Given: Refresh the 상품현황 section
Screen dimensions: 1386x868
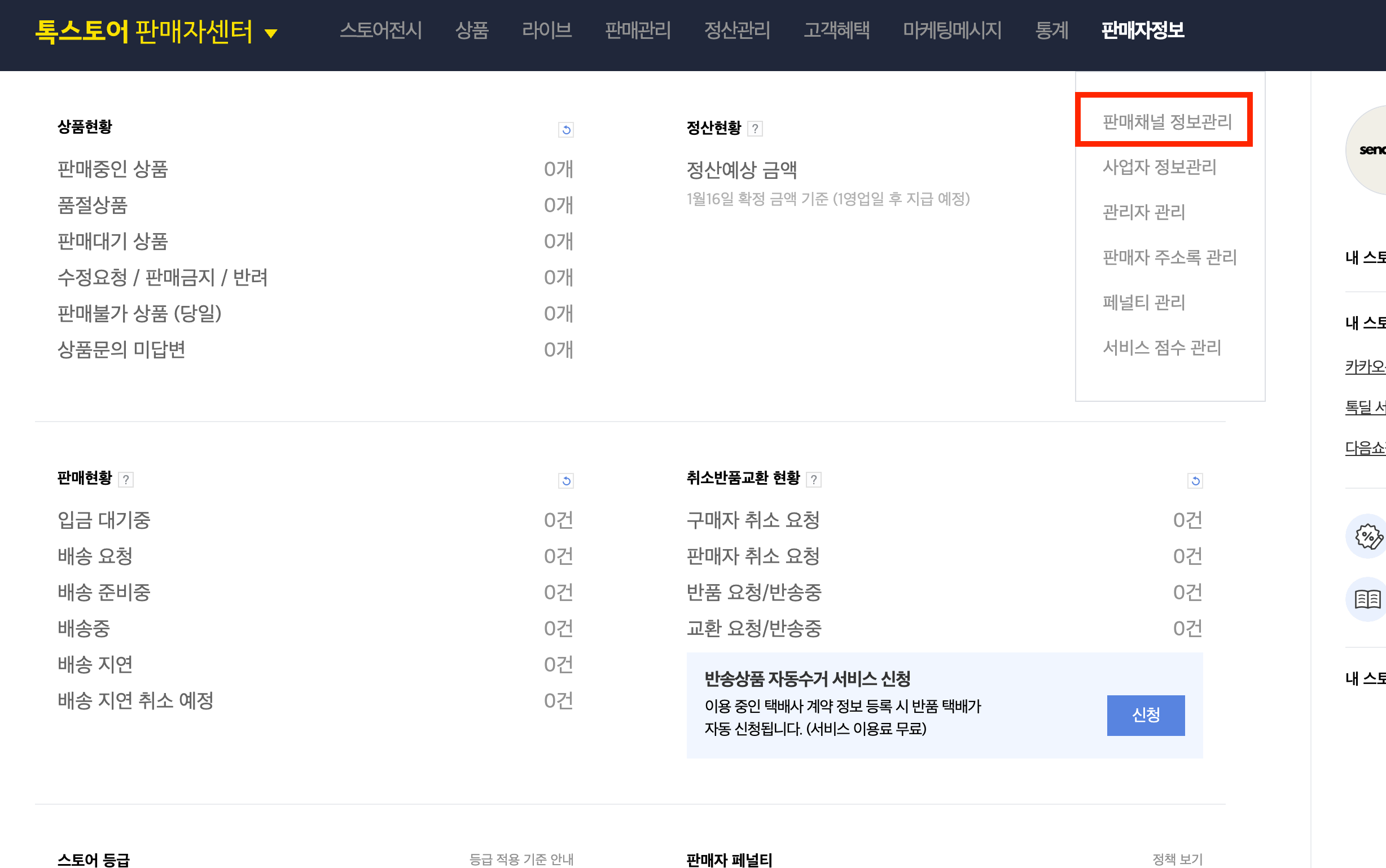Looking at the screenshot, I should 566,130.
